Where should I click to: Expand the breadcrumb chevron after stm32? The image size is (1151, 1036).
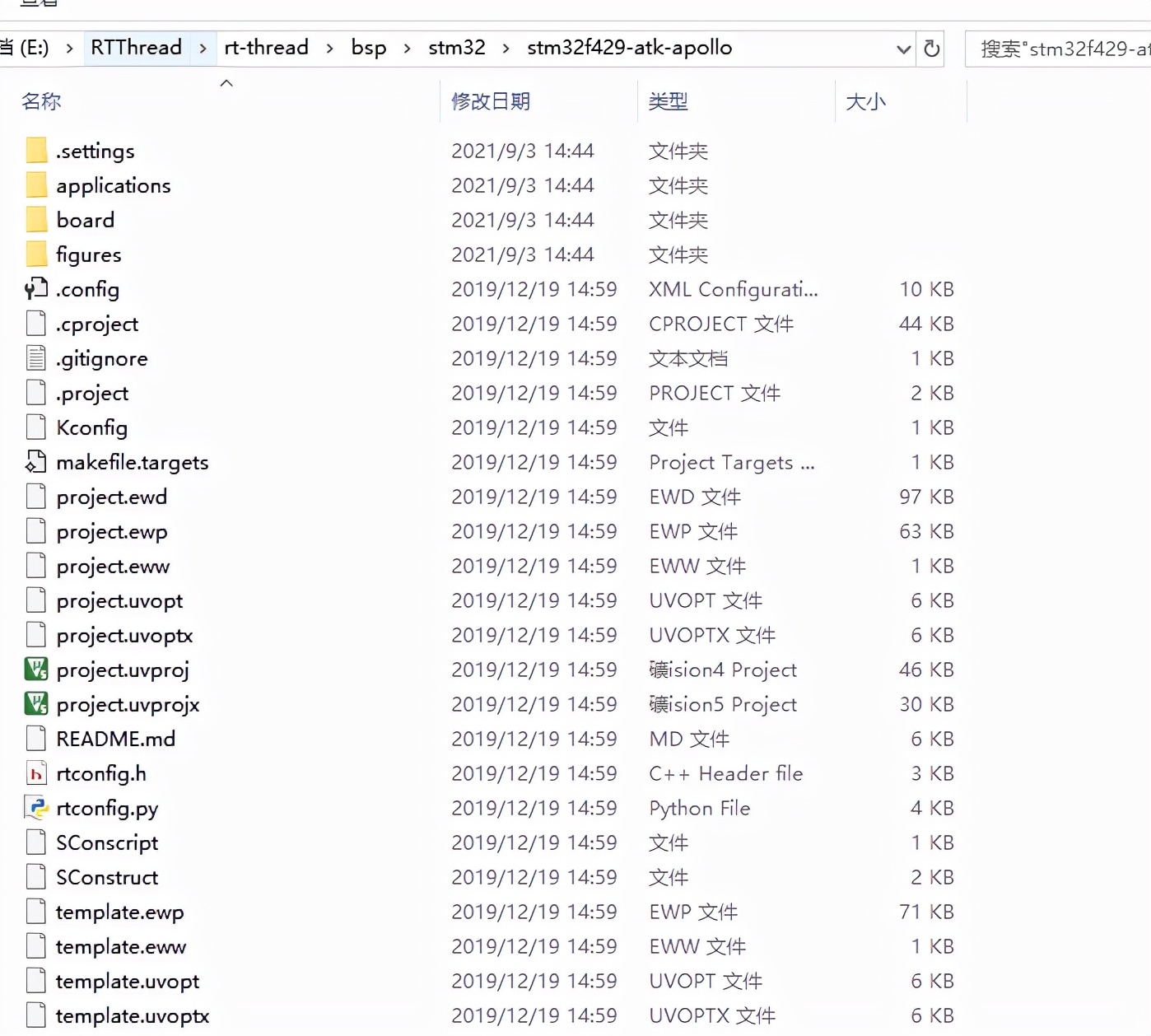[x=505, y=48]
